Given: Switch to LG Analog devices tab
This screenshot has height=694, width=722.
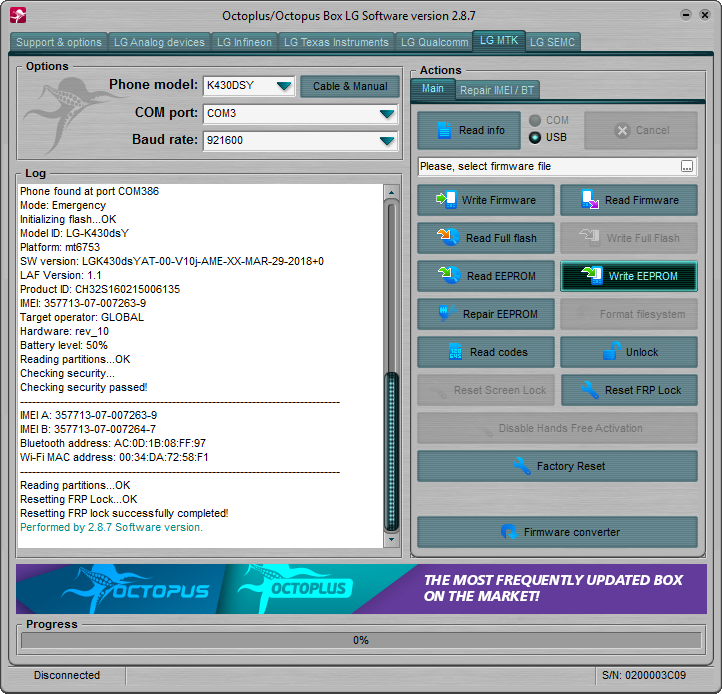Looking at the screenshot, I should pyautogui.click(x=159, y=42).
